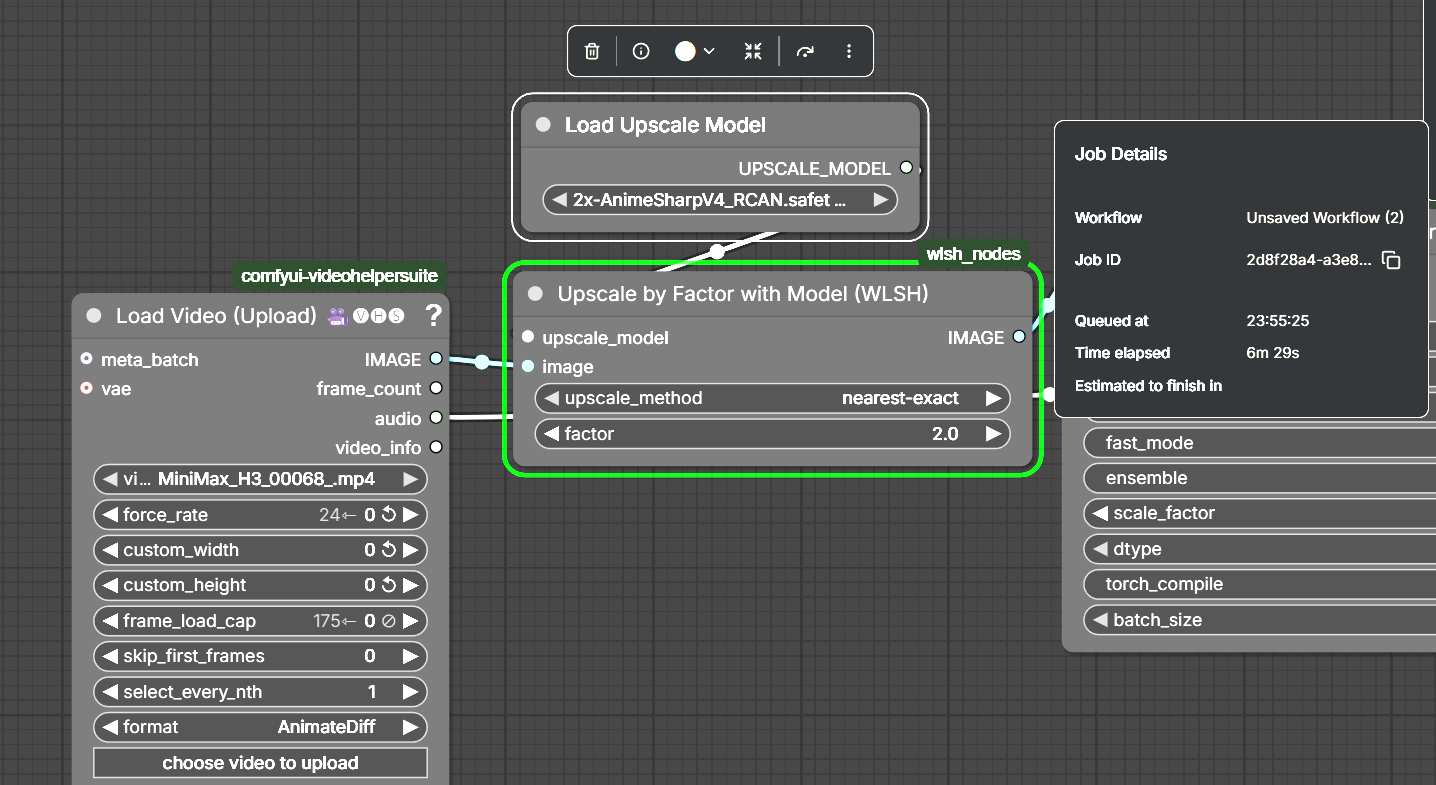1436x785 pixels.
Task: Toggle the ensemble option
Action: tap(1260, 478)
